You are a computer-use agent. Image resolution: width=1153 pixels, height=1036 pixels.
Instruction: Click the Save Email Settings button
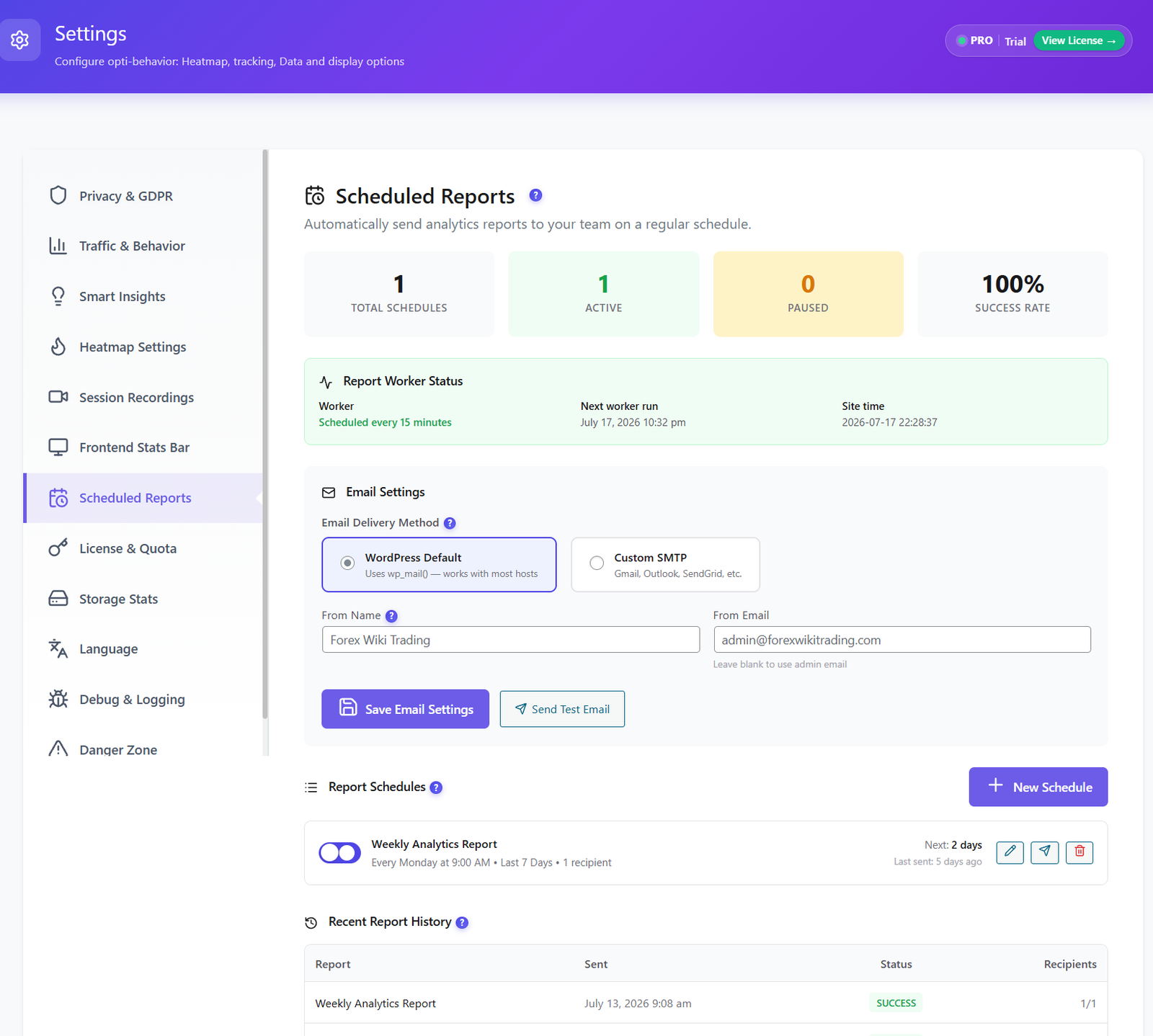coord(405,709)
